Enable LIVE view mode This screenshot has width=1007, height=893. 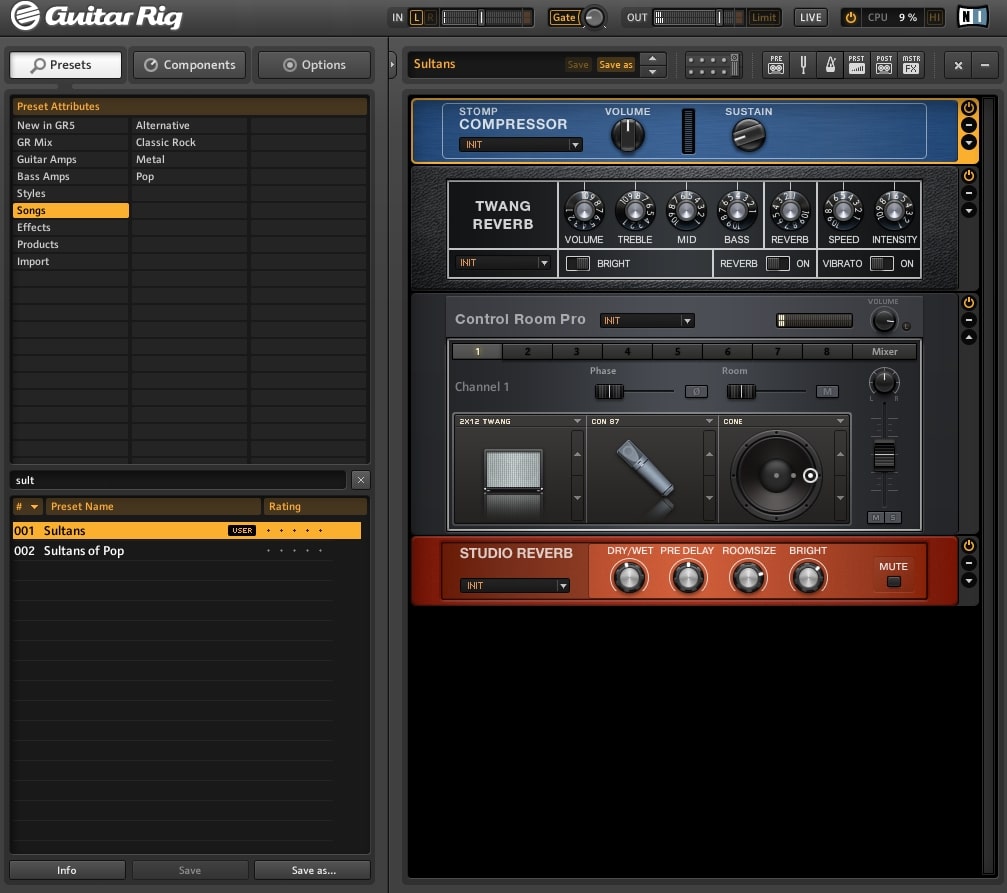pyautogui.click(x=810, y=17)
